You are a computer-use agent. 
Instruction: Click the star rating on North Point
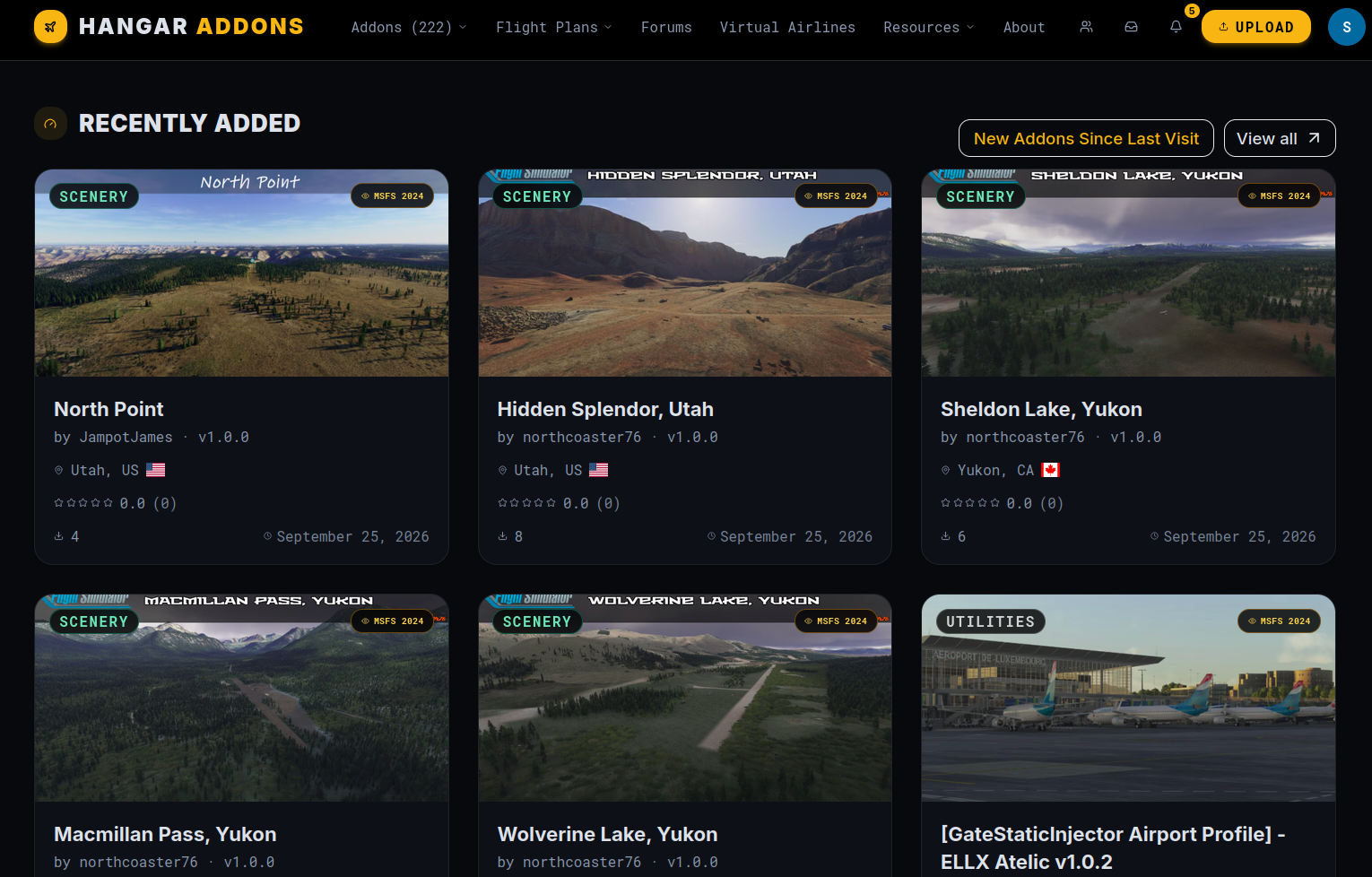tap(83, 503)
